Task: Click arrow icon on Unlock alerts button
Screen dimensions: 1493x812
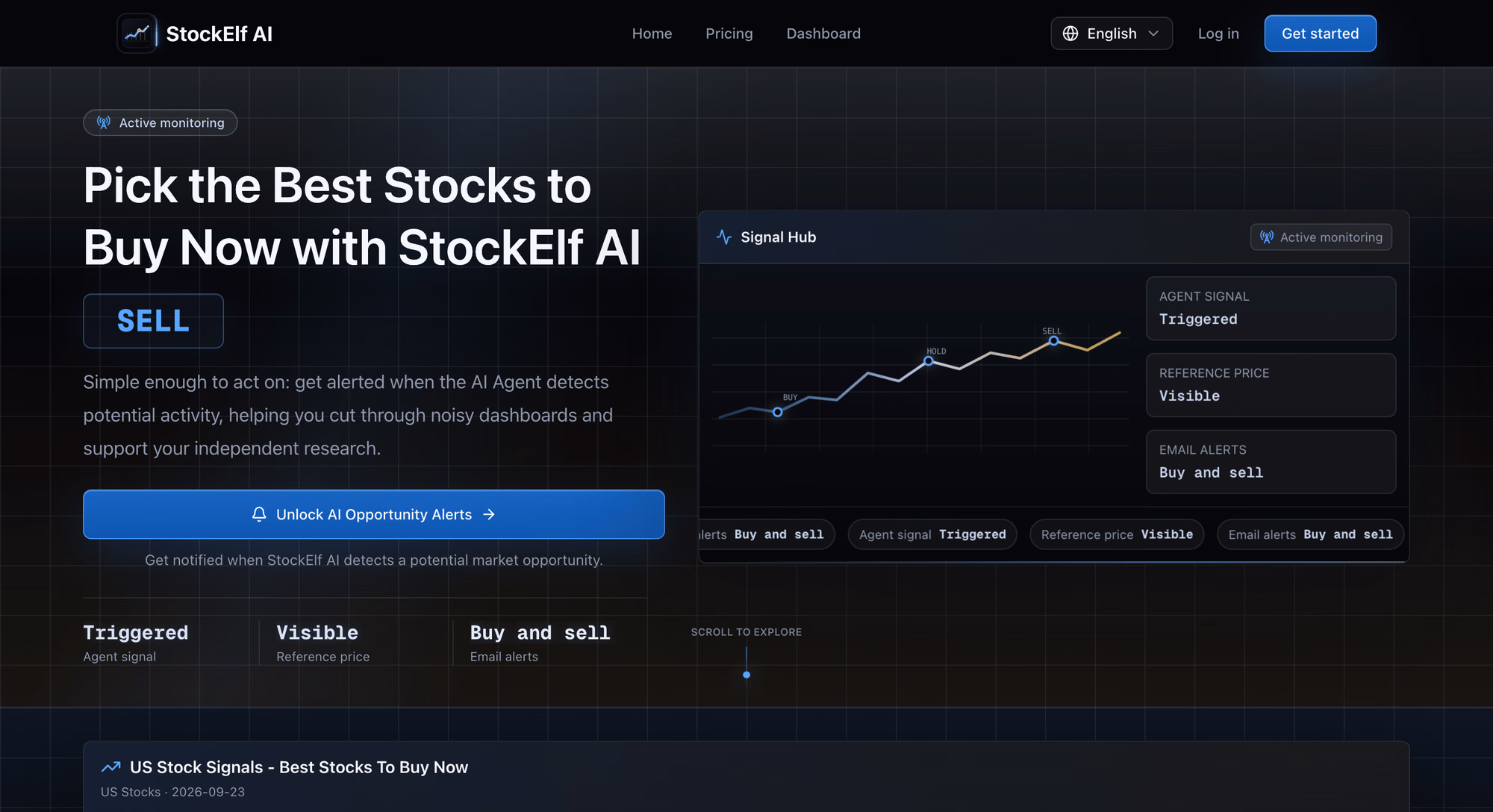Action: click(x=489, y=514)
